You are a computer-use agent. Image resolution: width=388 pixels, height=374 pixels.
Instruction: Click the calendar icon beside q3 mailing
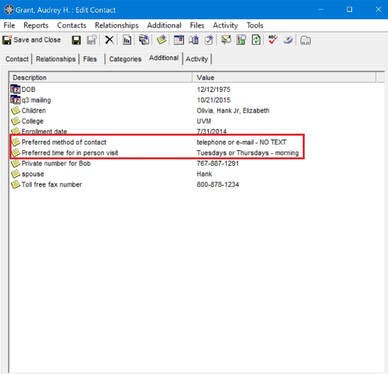[x=15, y=100]
